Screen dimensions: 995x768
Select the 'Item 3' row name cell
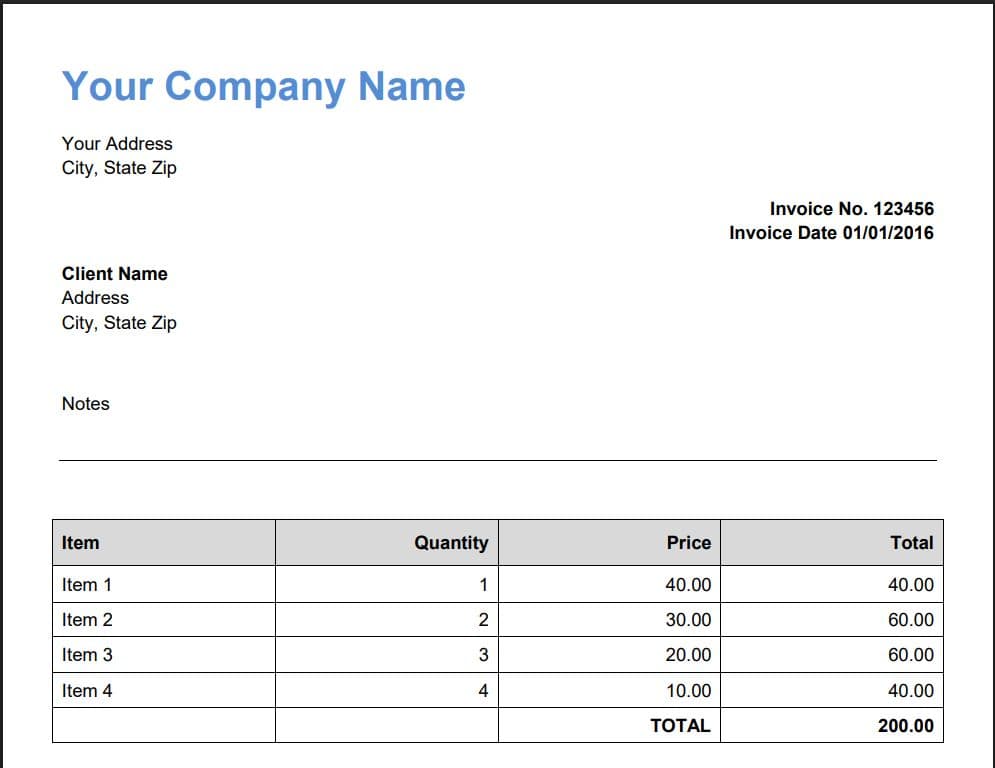coord(87,655)
